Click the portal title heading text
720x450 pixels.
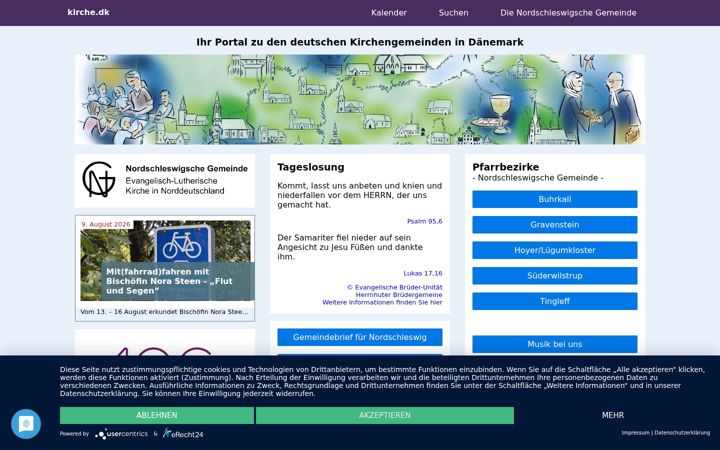[360, 42]
